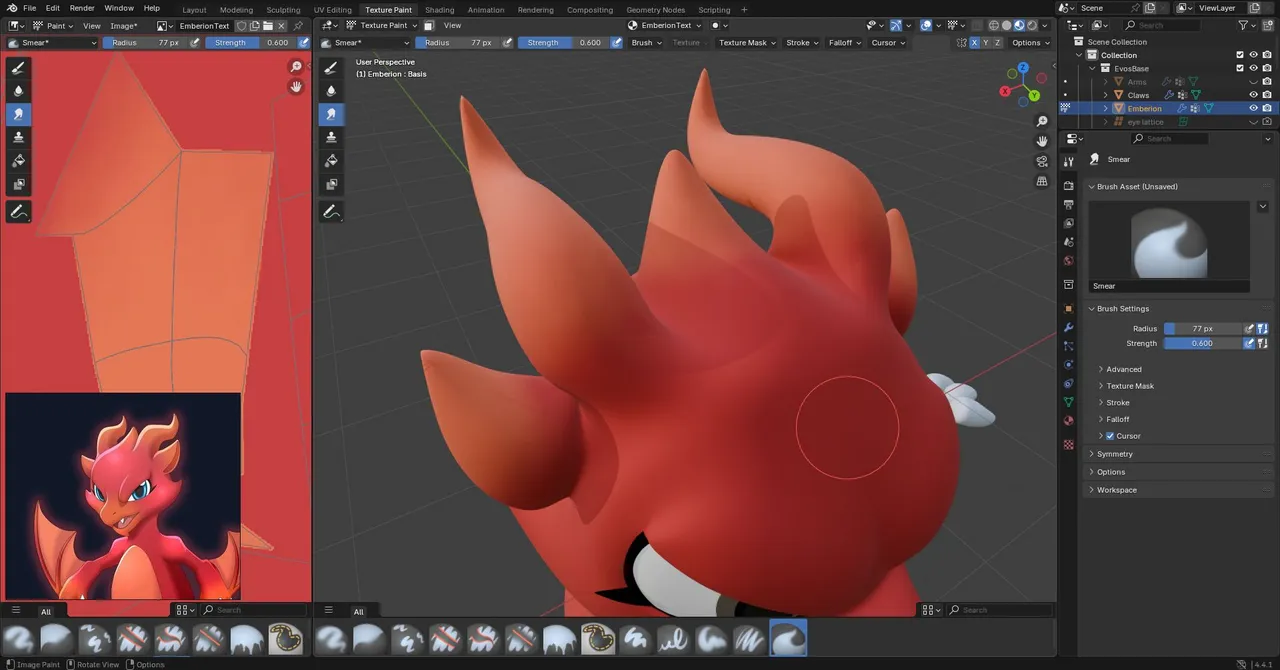
Task: Select the Draw brush tool in 3D viewport toolbar
Action: click(331, 67)
